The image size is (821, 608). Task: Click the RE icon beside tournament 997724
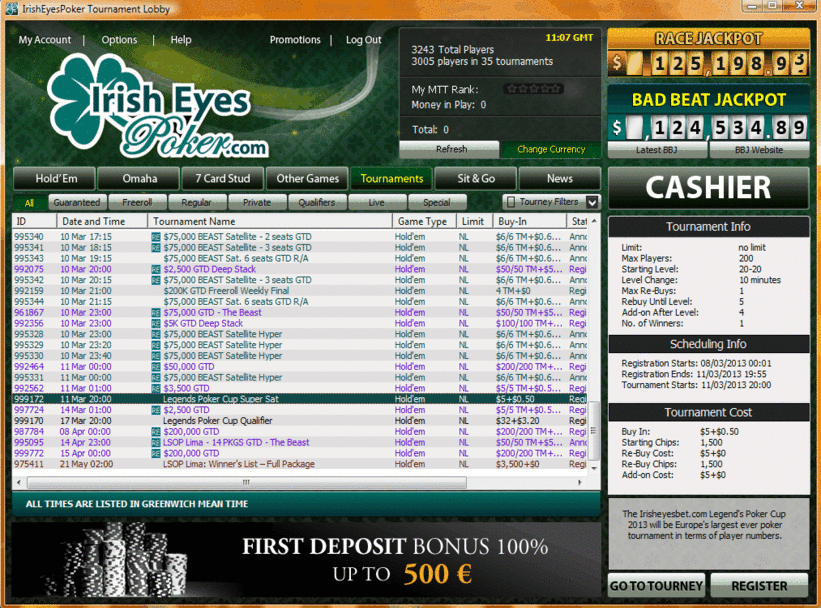coord(156,410)
